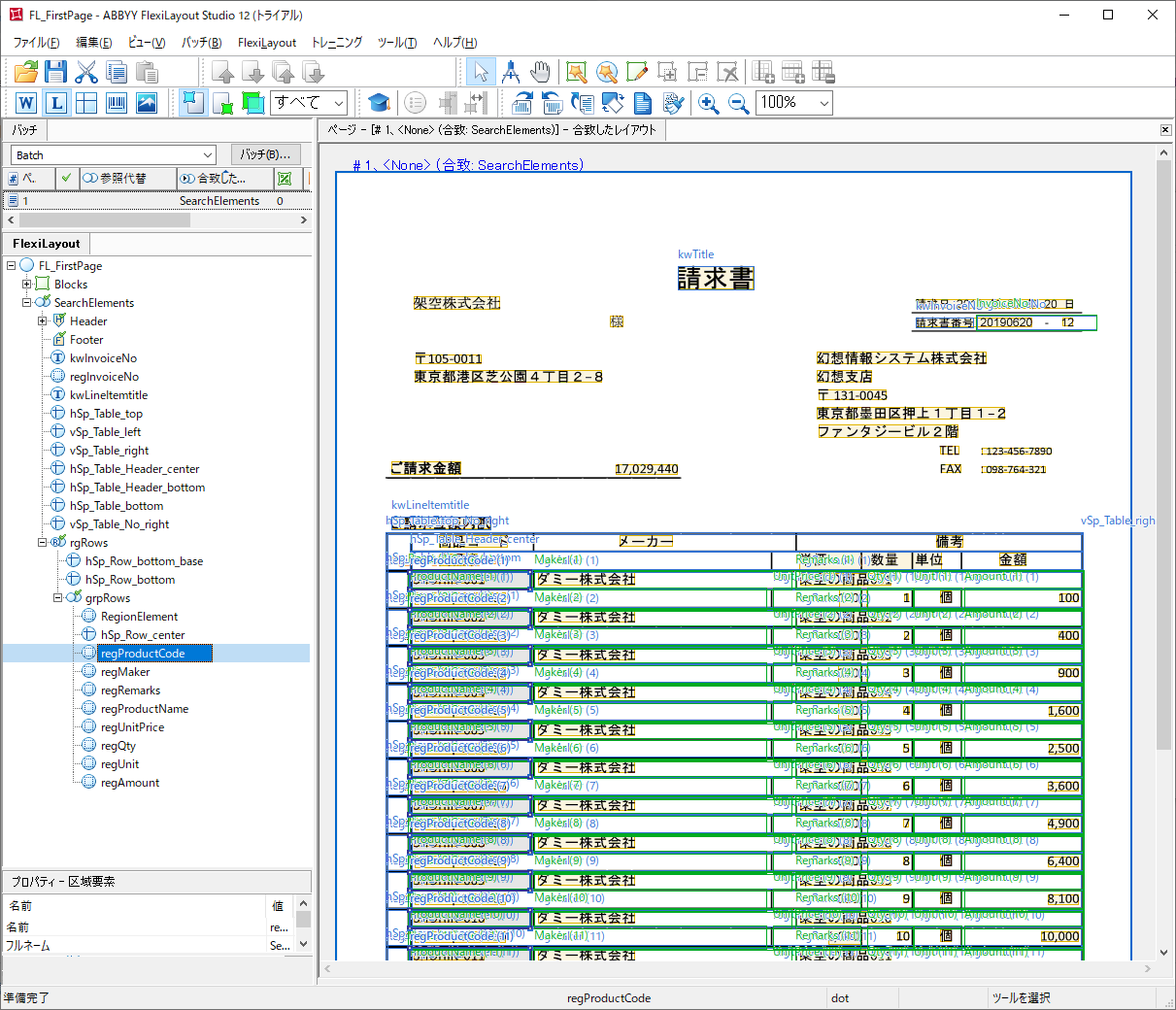Toggle the cyan-corner blocks display button

[193, 103]
